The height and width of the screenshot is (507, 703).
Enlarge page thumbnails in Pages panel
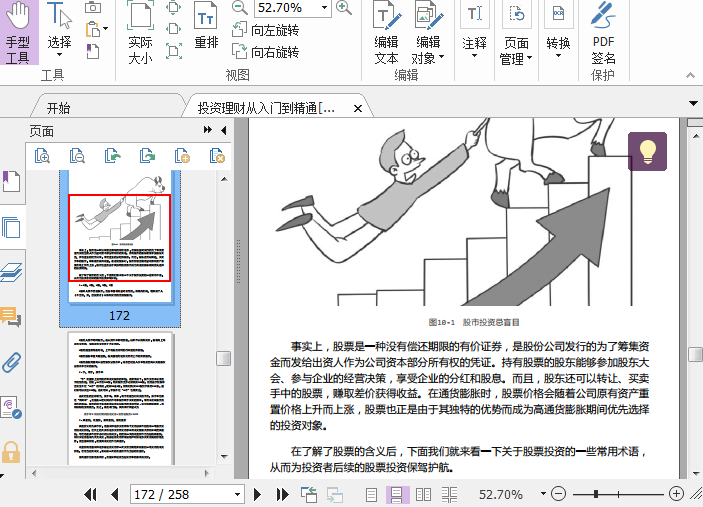coord(42,155)
